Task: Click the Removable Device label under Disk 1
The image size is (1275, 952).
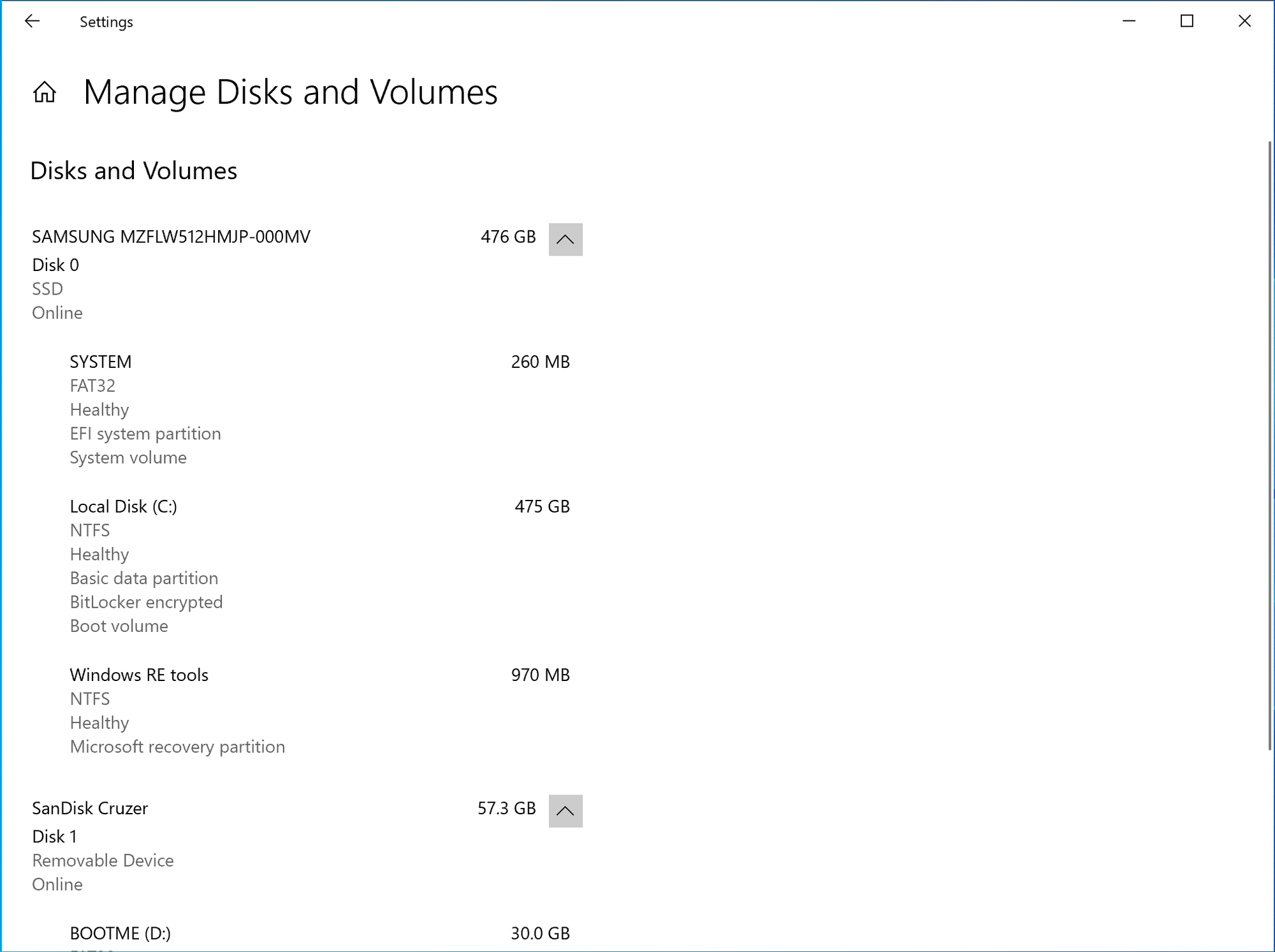Action: tap(103, 860)
